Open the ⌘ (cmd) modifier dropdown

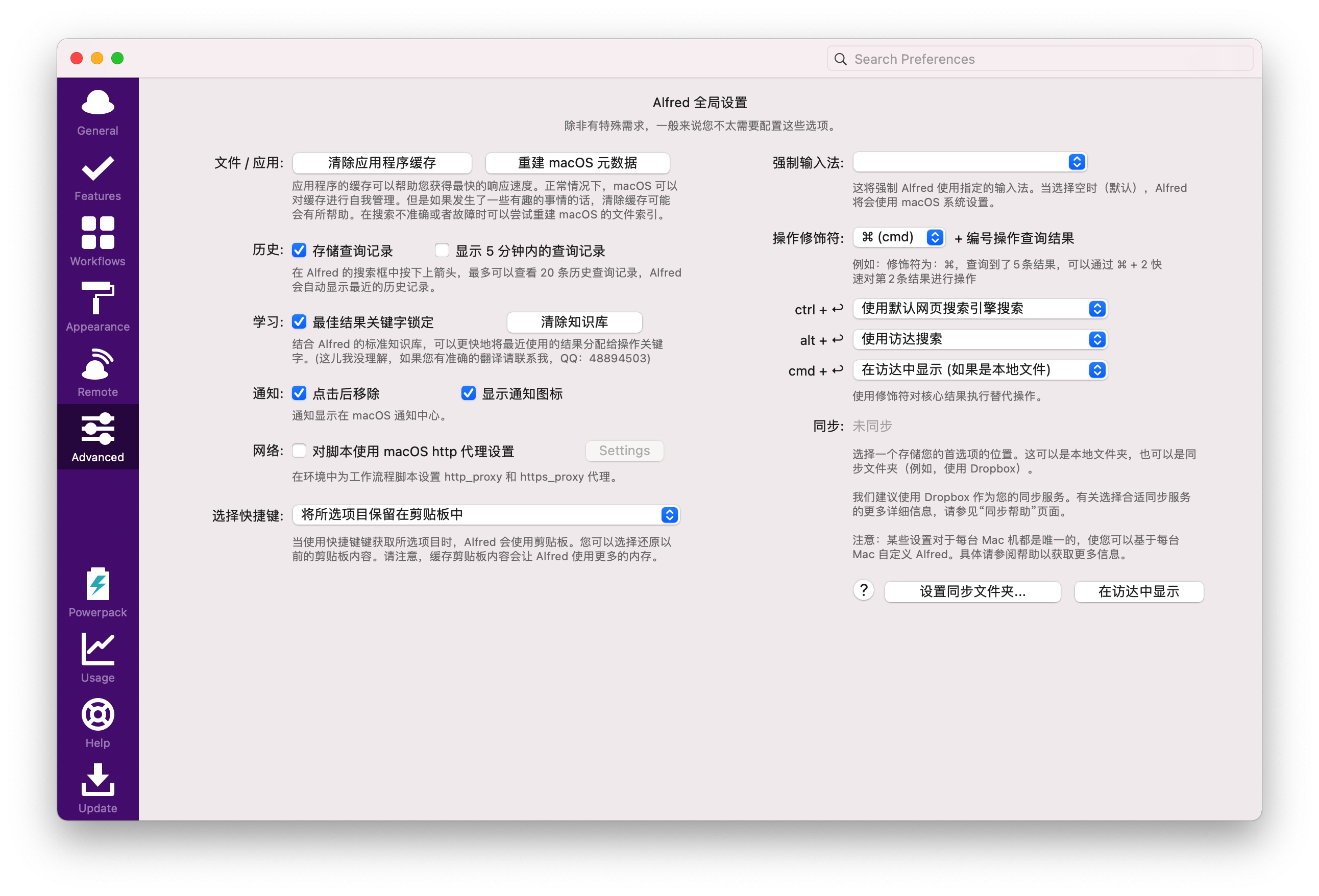[899, 237]
